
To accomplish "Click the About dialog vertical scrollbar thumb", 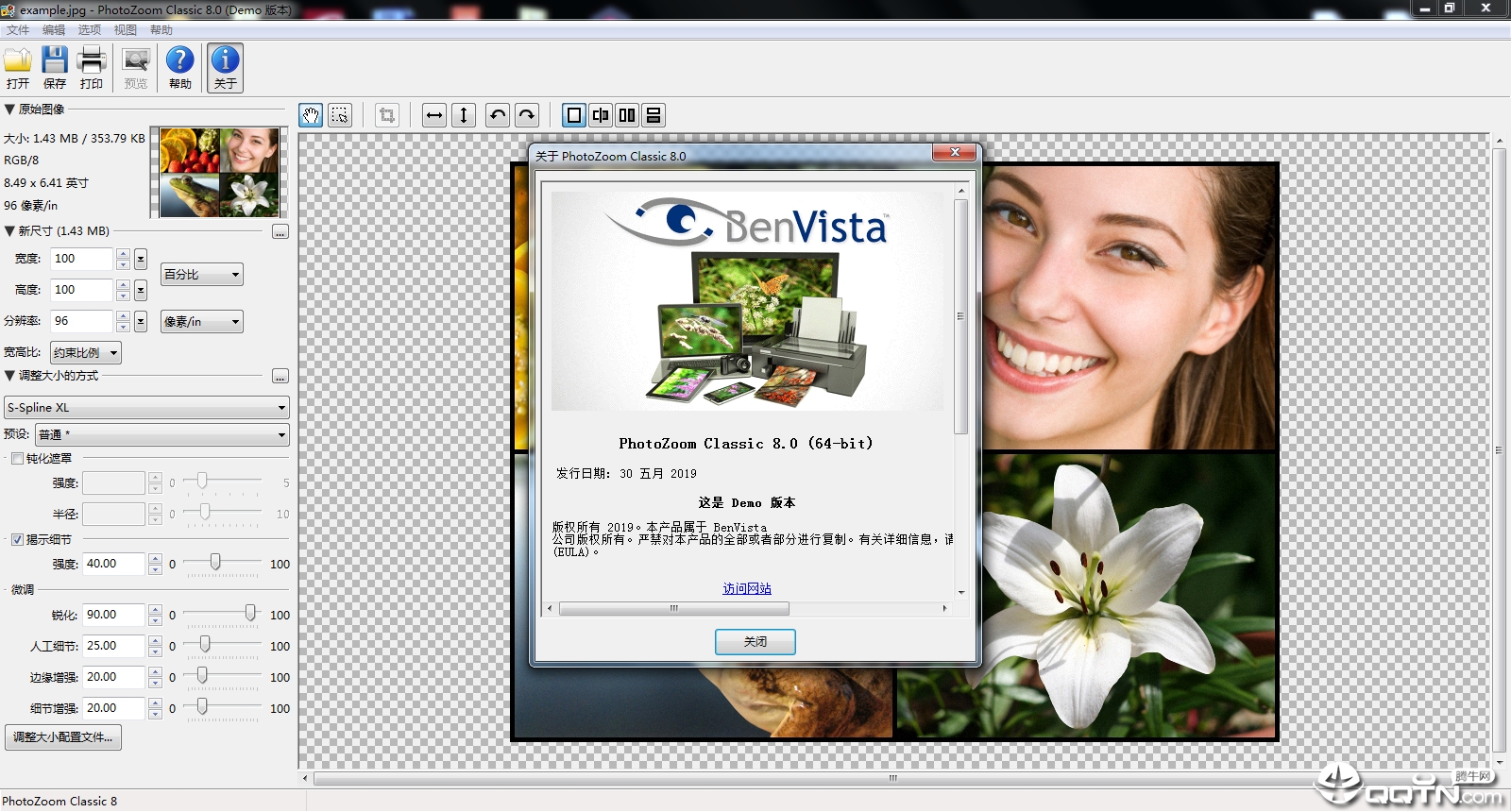I will click(x=961, y=316).
